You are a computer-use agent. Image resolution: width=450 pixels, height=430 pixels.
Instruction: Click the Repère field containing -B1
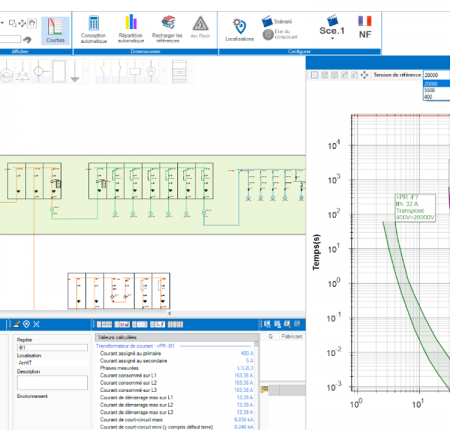pos(52,348)
